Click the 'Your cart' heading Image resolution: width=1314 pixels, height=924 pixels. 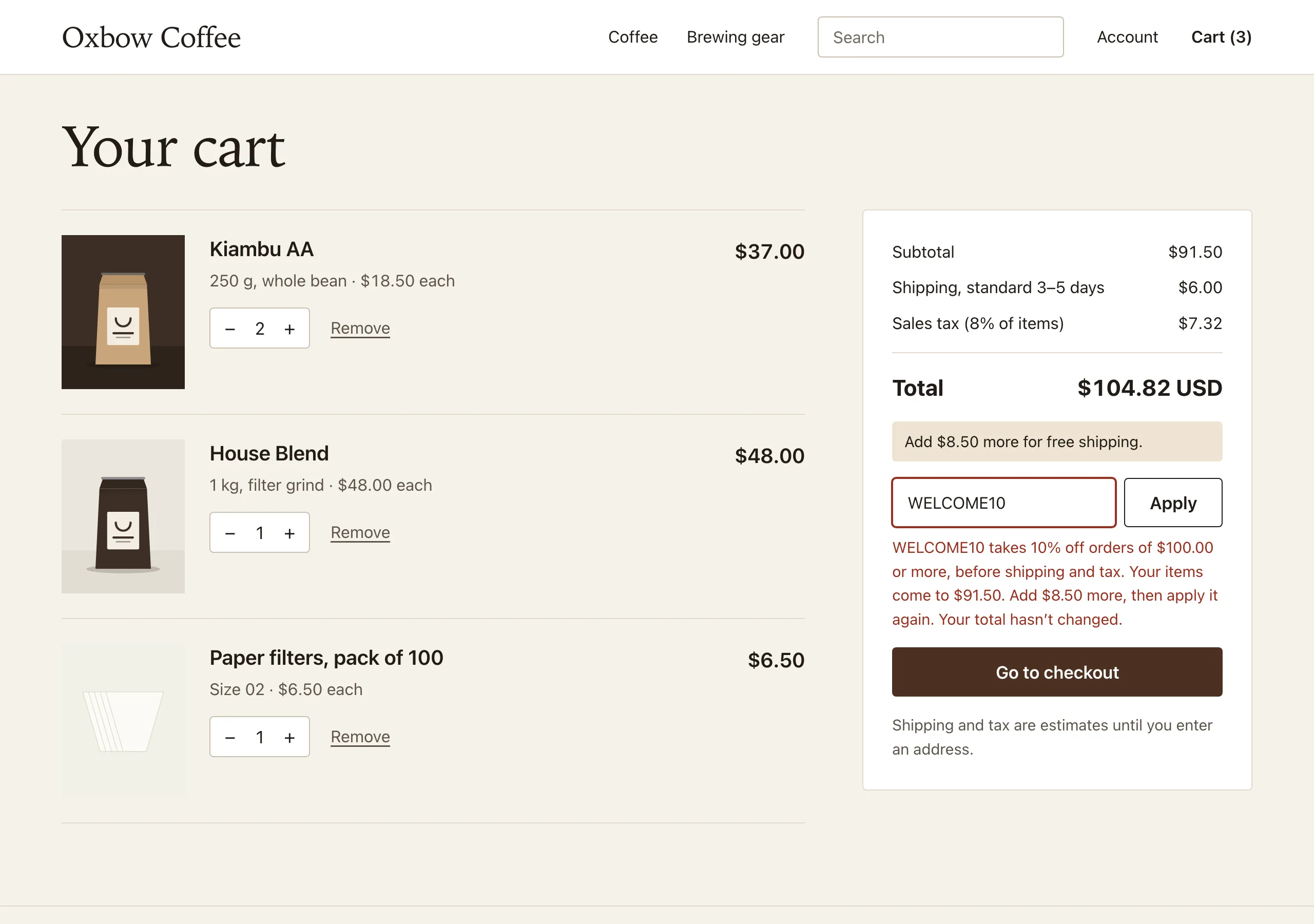pos(173,147)
